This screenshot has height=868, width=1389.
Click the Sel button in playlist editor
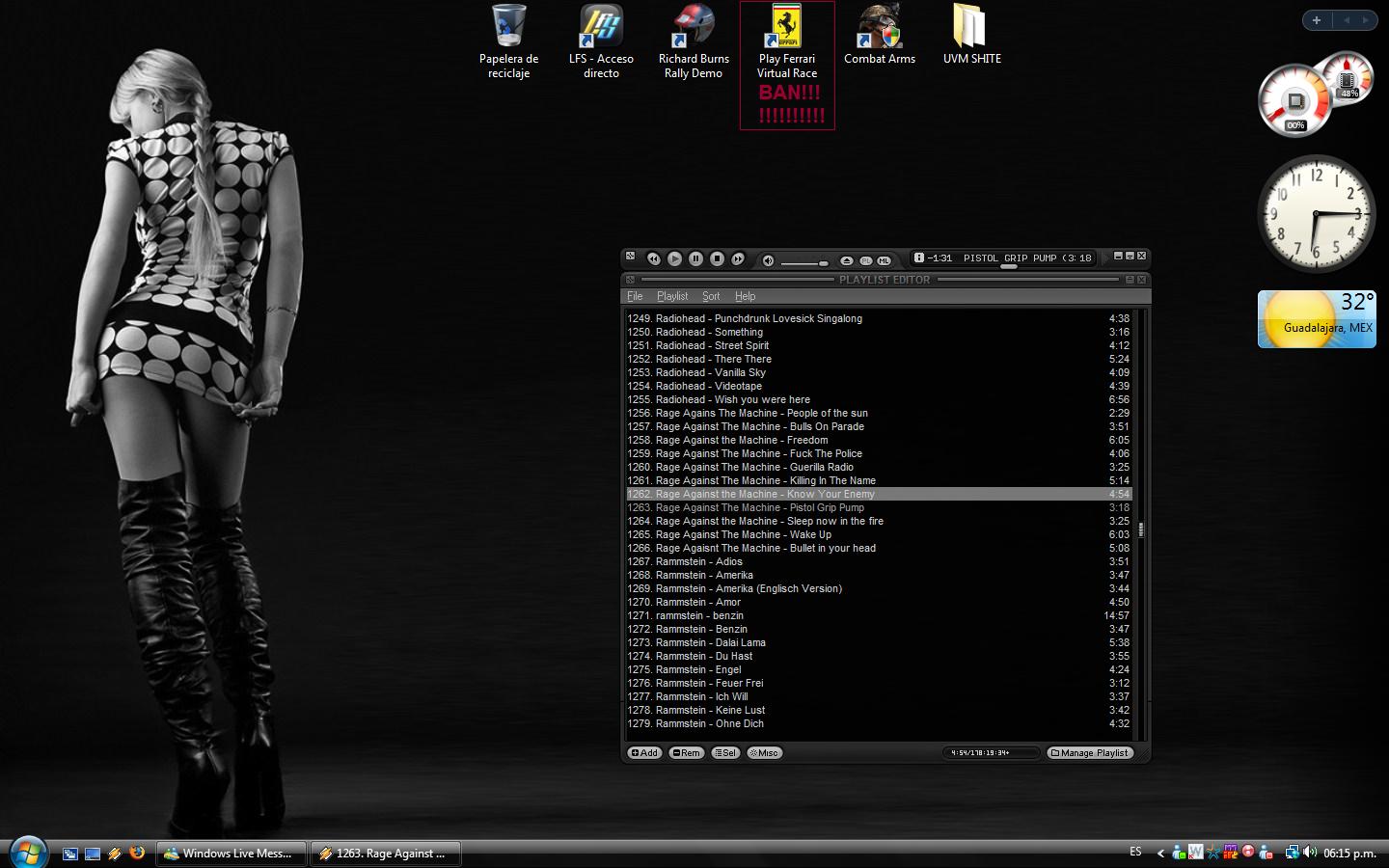(725, 753)
